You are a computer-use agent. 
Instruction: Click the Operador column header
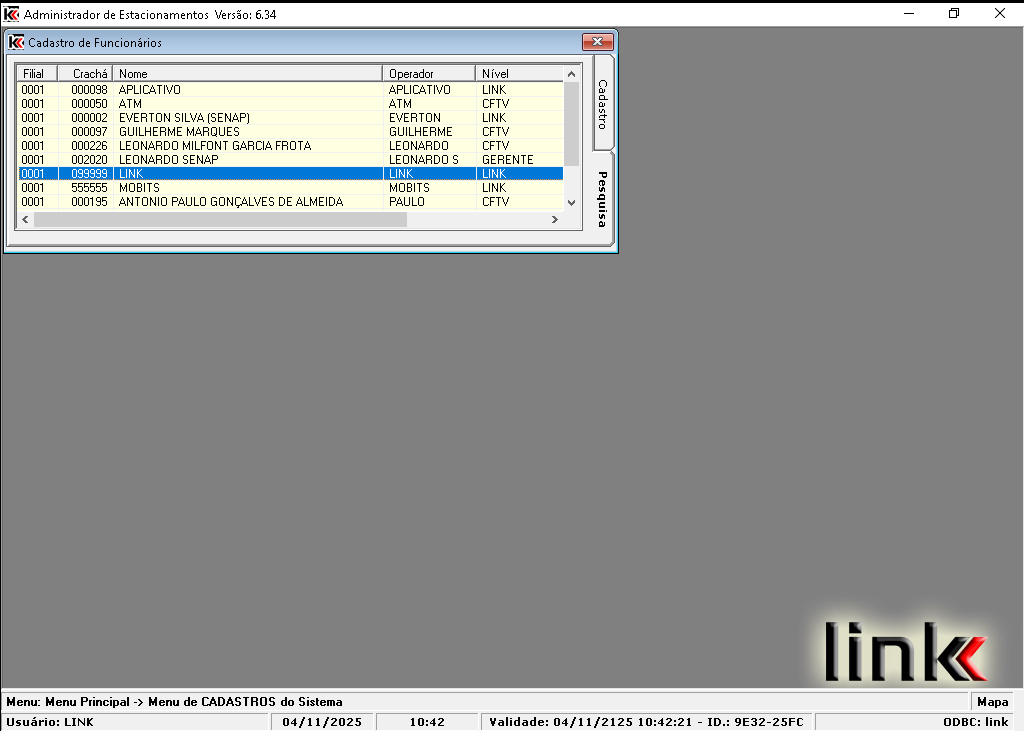point(428,74)
